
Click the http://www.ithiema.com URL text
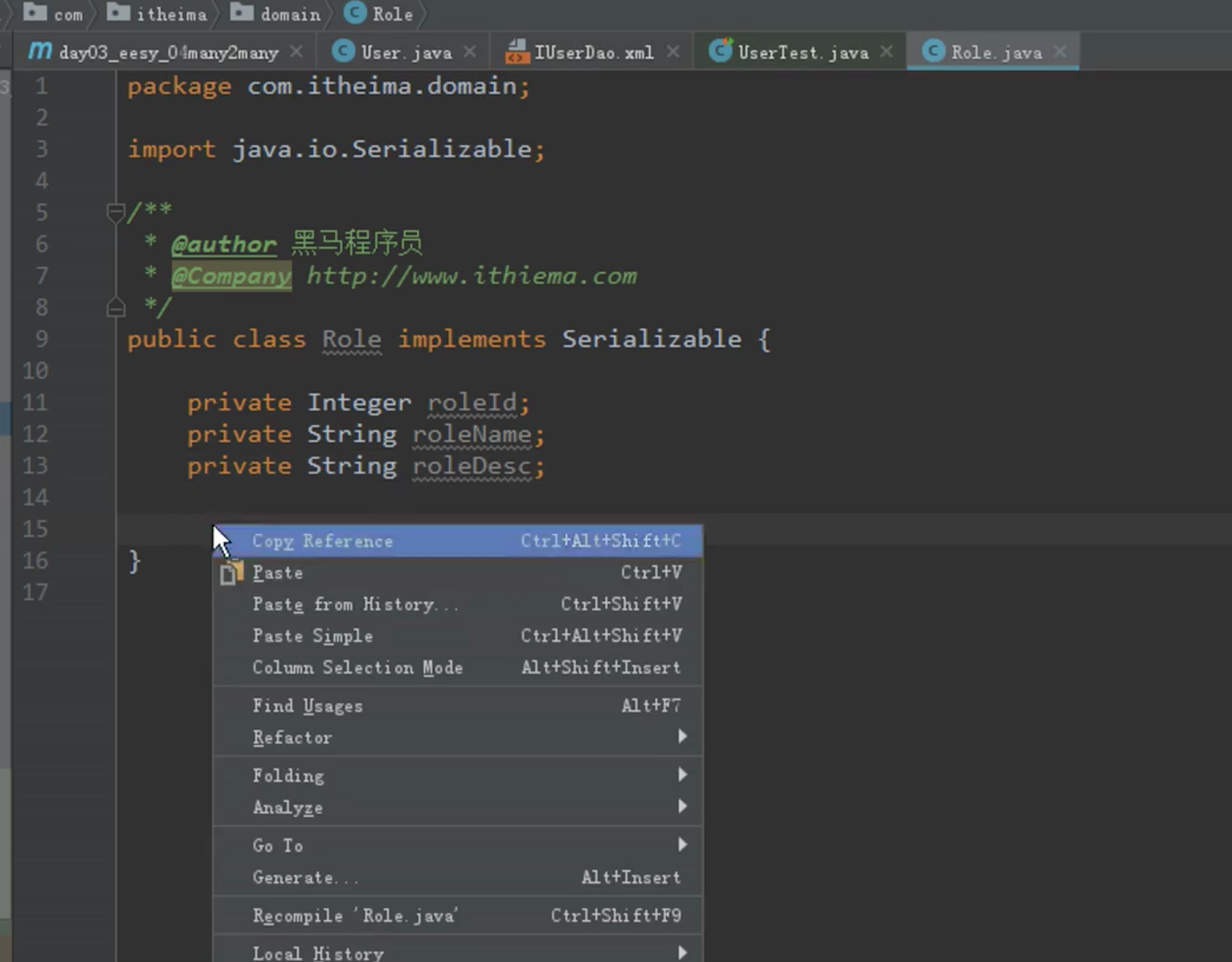click(x=471, y=276)
